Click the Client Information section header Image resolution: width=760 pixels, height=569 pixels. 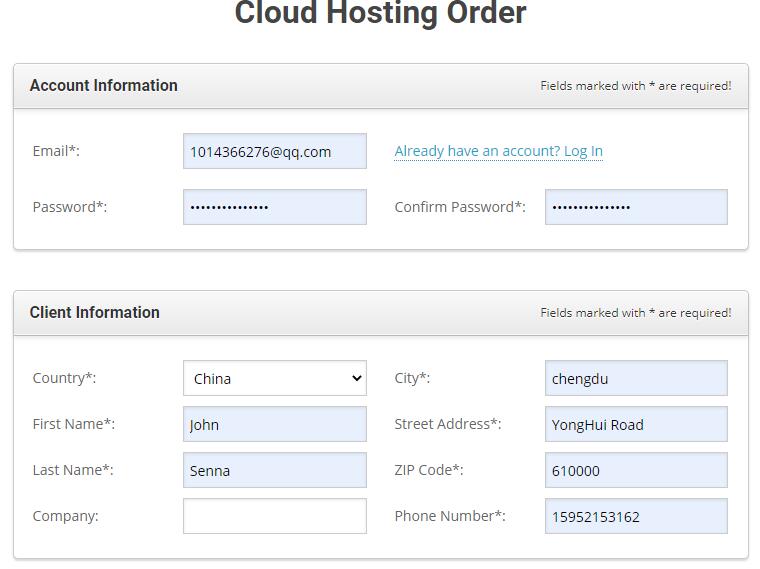coord(95,313)
